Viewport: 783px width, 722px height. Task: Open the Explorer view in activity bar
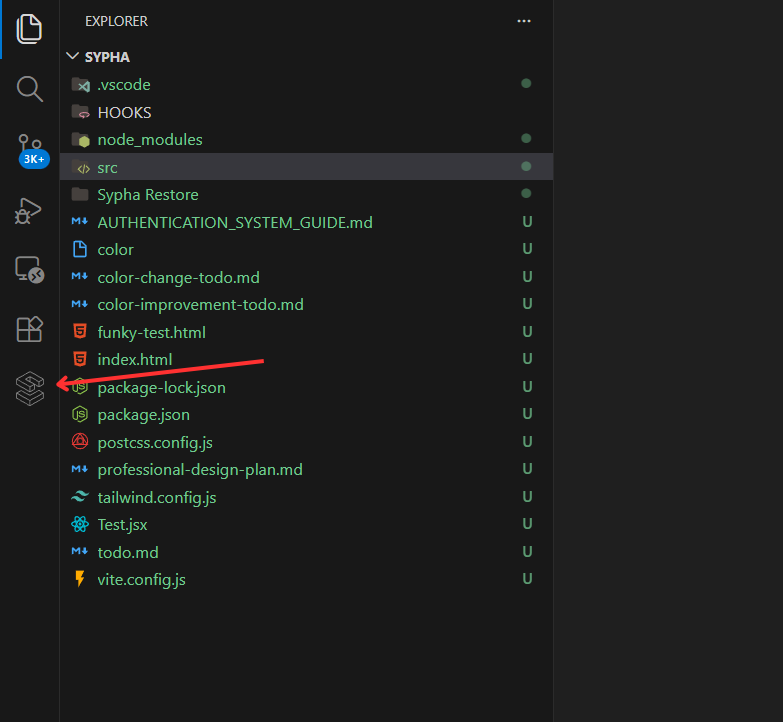29,29
